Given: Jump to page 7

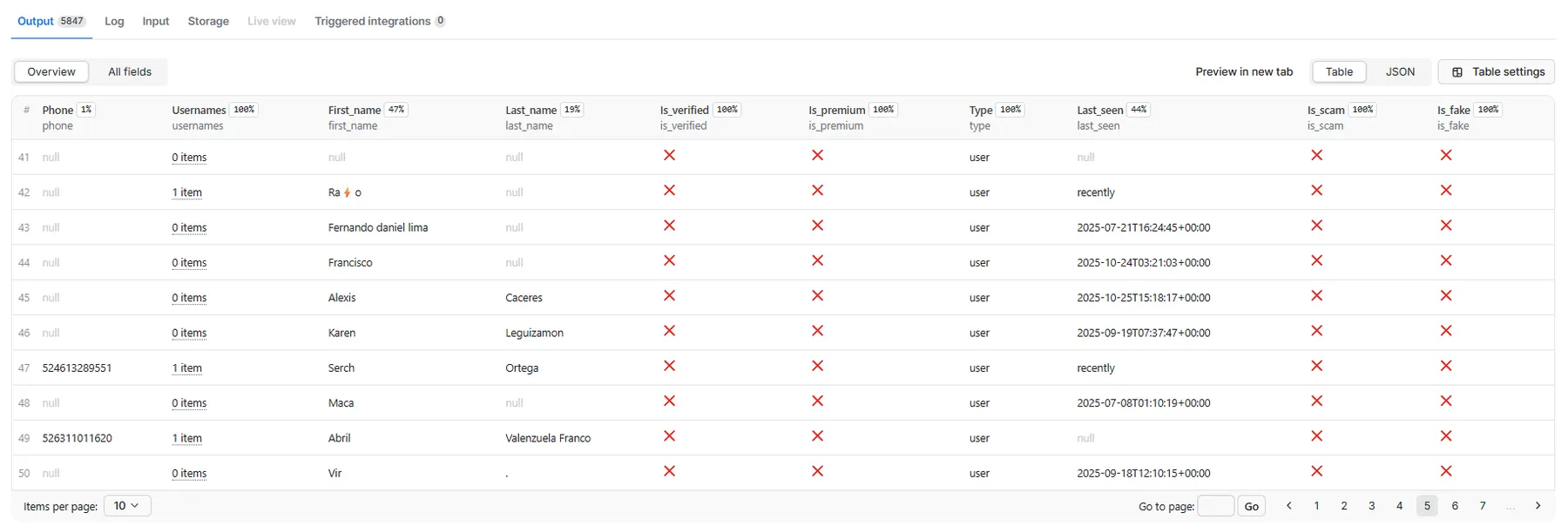Looking at the screenshot, I should tap(1482, 506).
